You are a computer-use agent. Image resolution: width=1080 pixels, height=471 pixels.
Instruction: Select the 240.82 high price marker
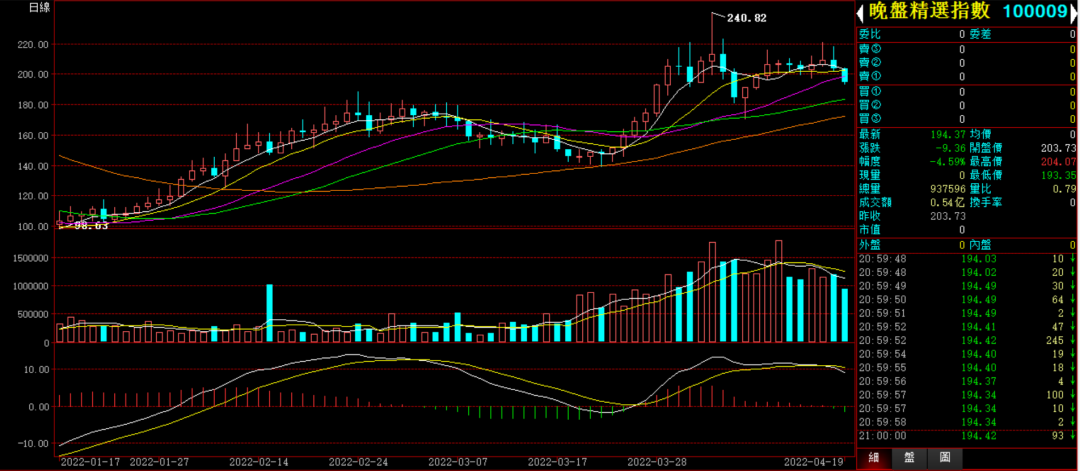coord(747,19)
